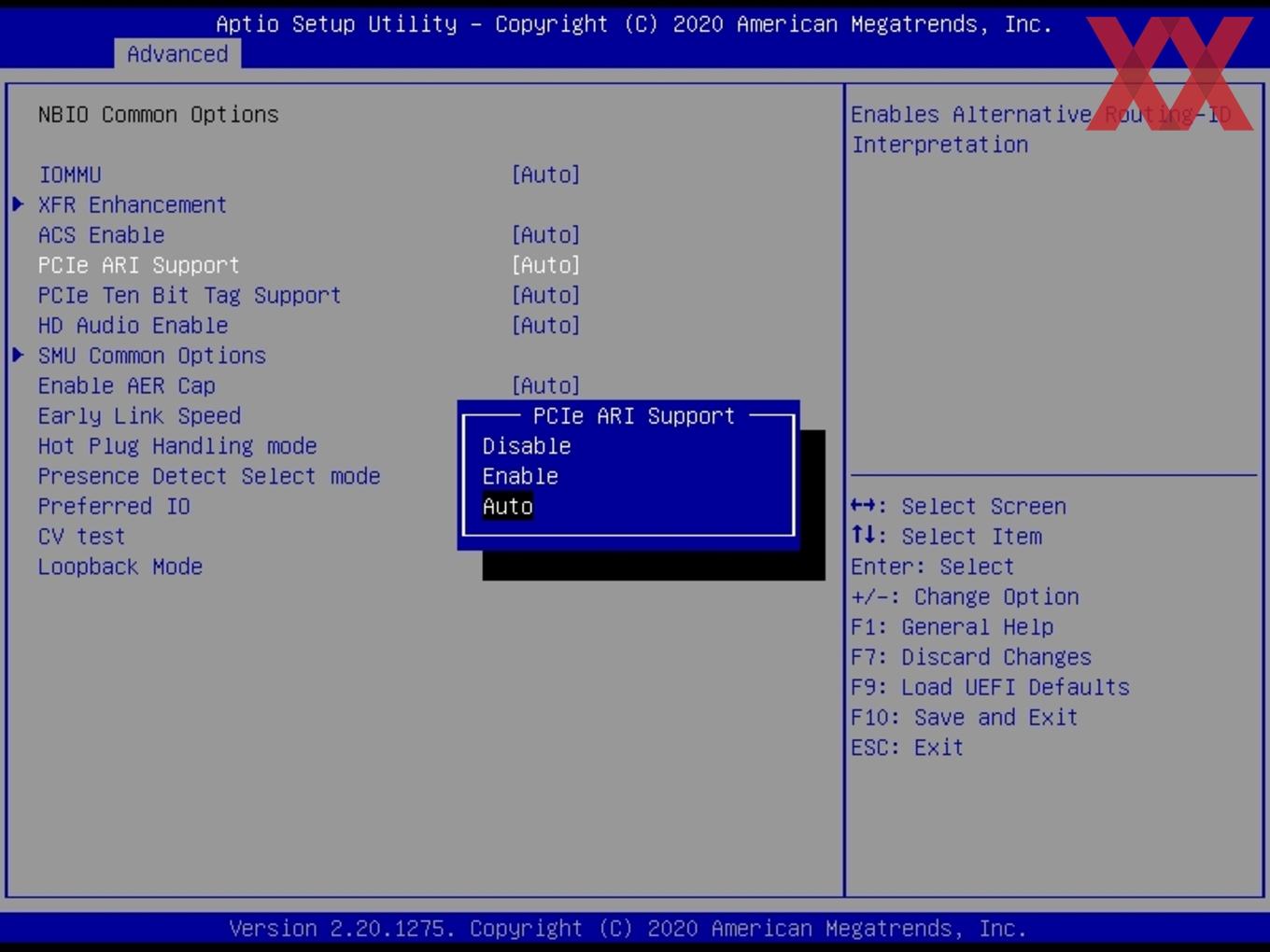This screenshot has width=1270, height=952.
Task: Click the F9: Load UEFI Defaults hint
Action: click(990, 687)
